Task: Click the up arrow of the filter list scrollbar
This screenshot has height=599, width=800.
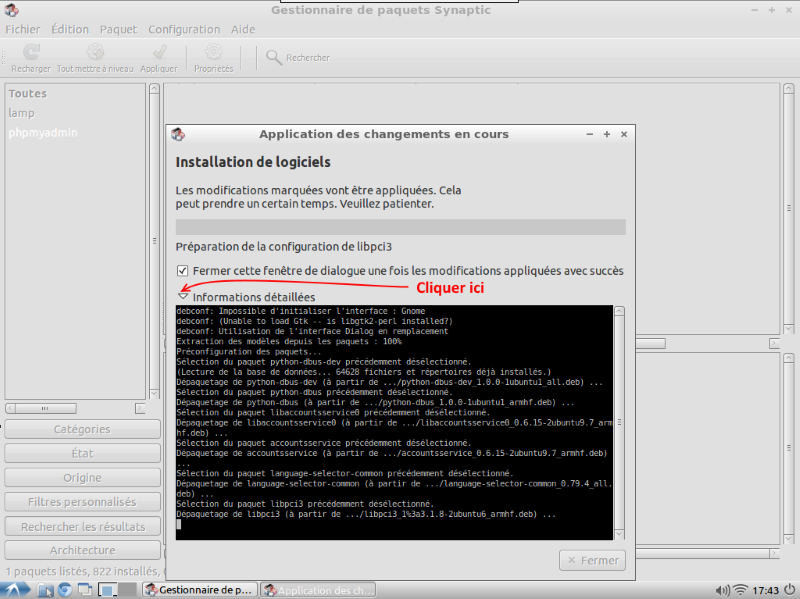Action: tap(154, 89)
